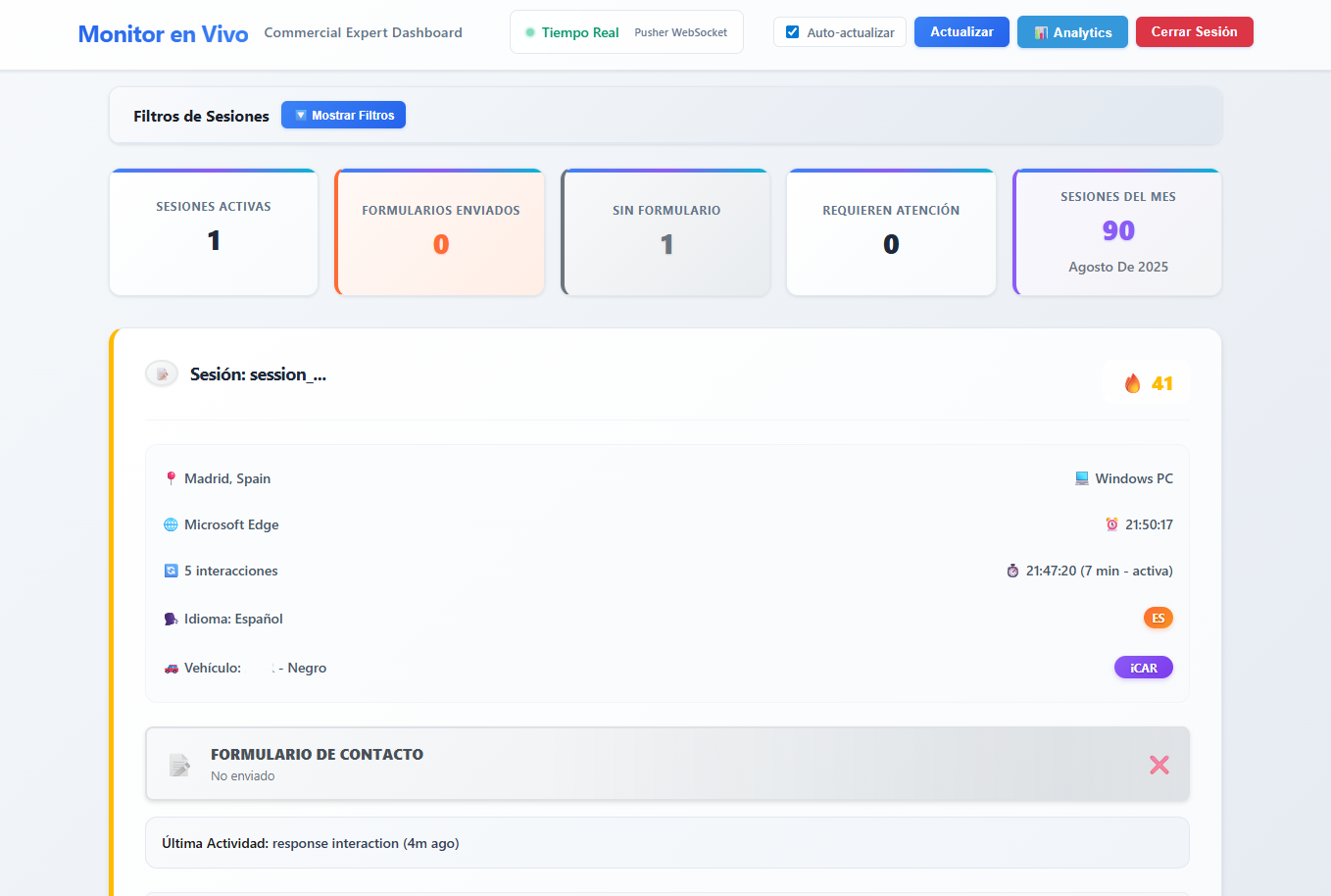Click the ES language badge
This screenshot has height=896, width=1331.
click(1158, 618)
